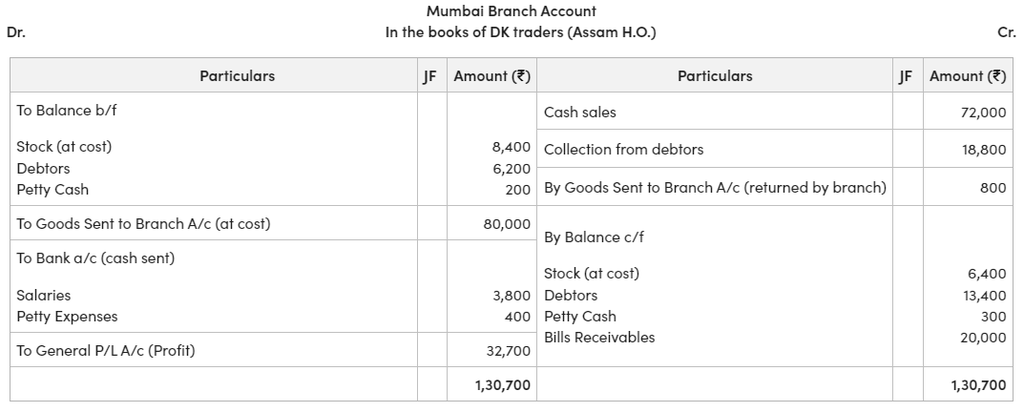Click the Mumbai Branch Account title
The height and width of the screenshot is (412, 1024).
coord(511,11)
